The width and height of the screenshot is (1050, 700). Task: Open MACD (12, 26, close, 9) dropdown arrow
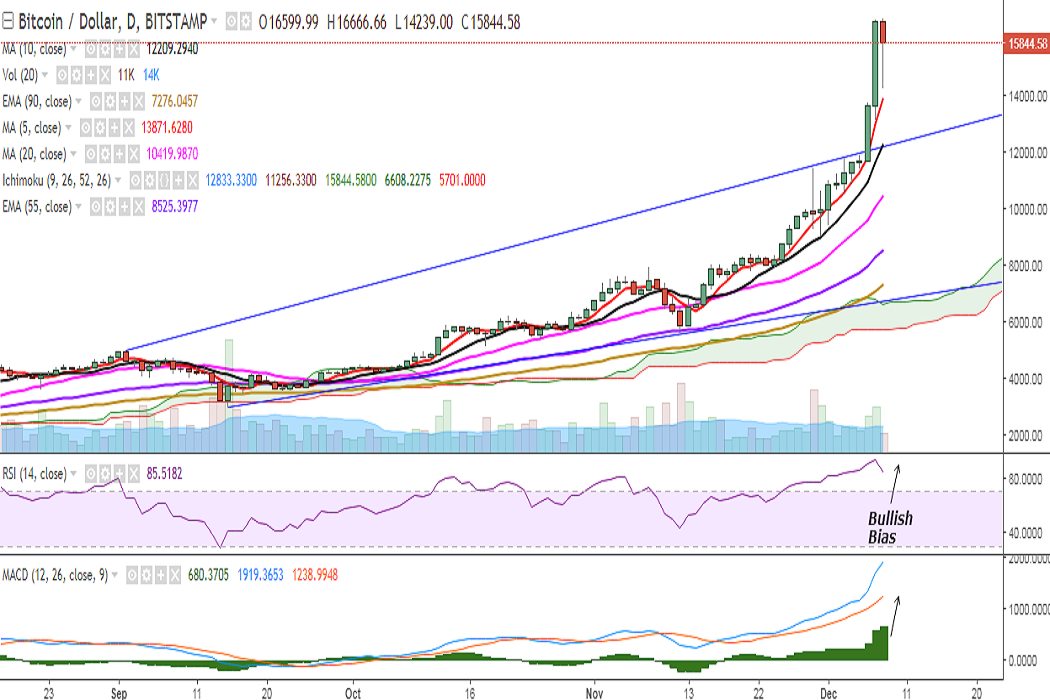115,574
